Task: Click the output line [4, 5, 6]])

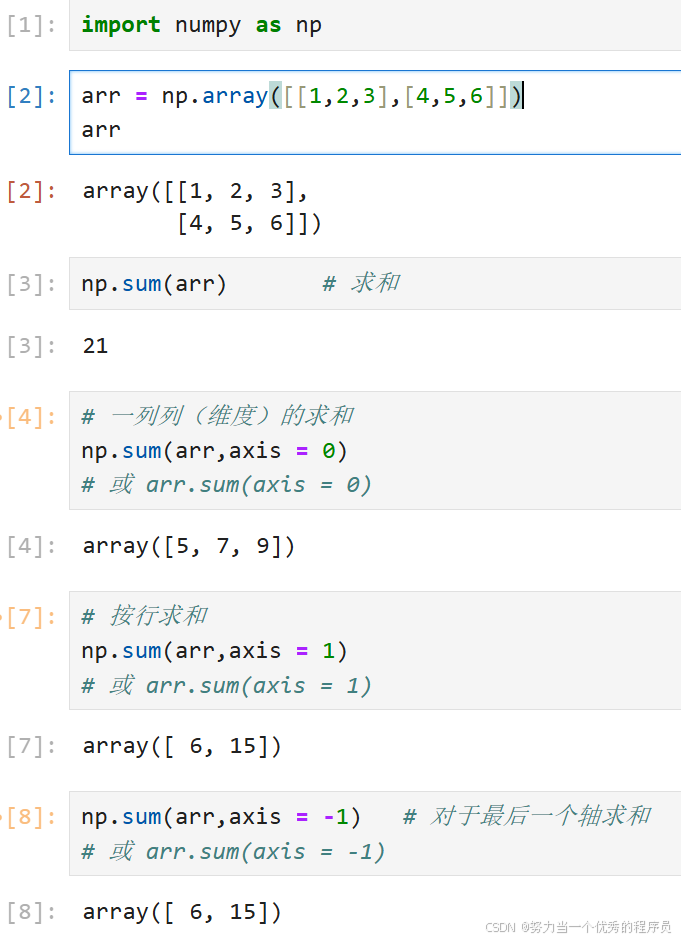Action: 249,224
